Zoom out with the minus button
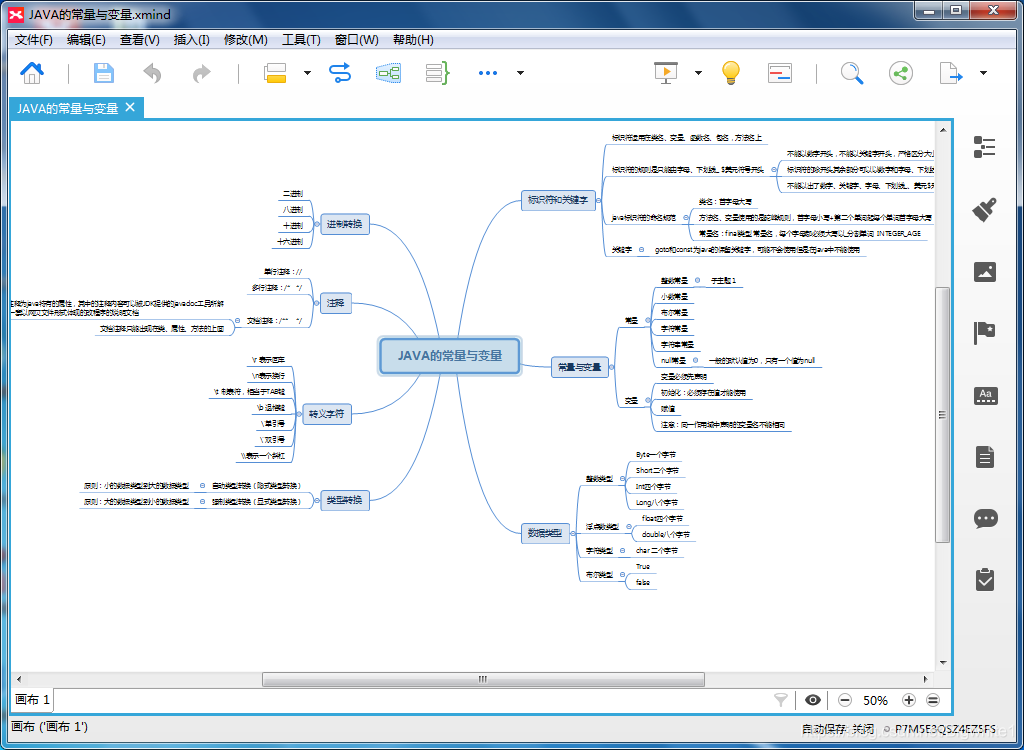This screenshot has height=750, width=1024. [844, 700]
